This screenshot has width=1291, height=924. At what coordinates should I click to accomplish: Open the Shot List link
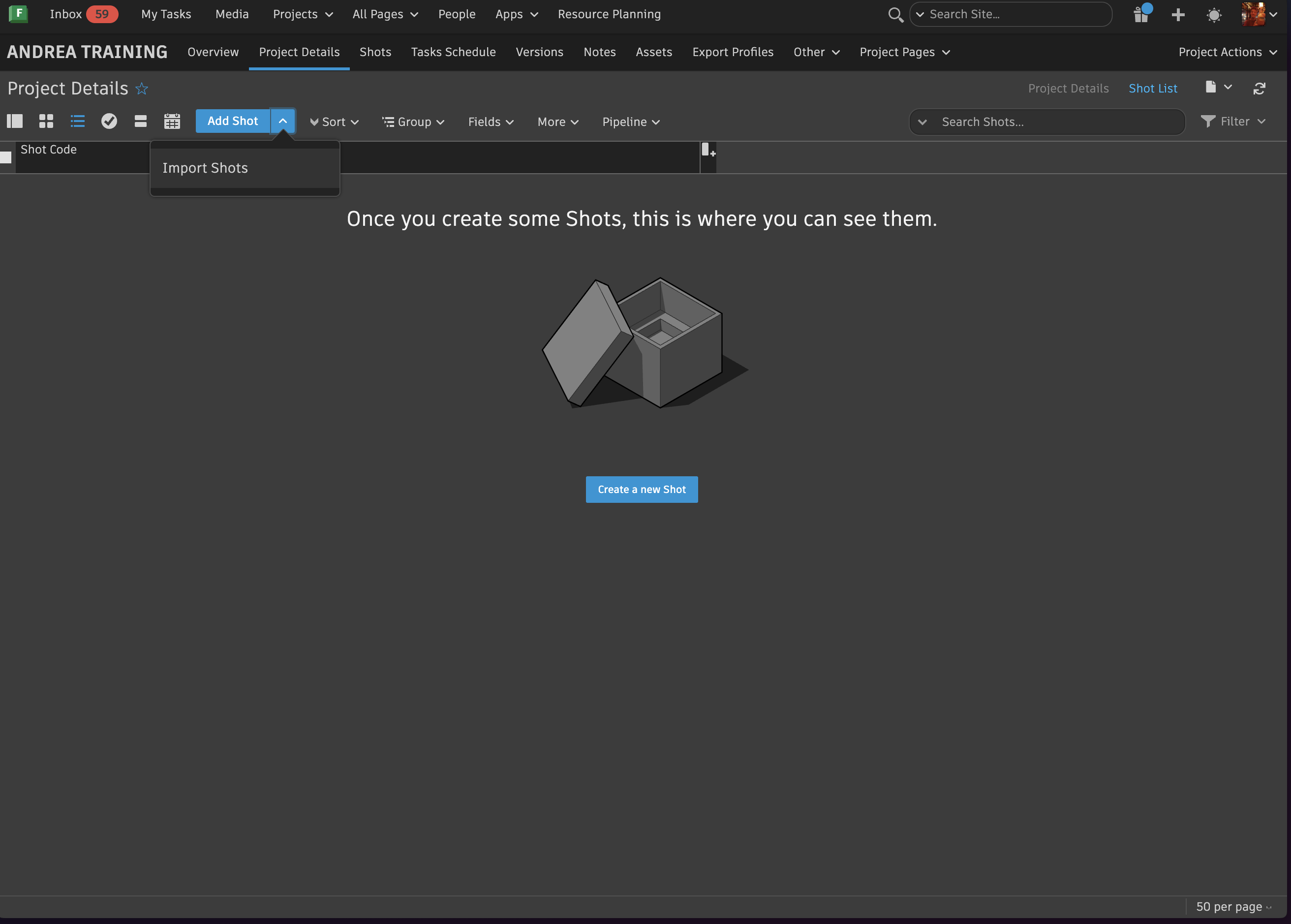1152,88
